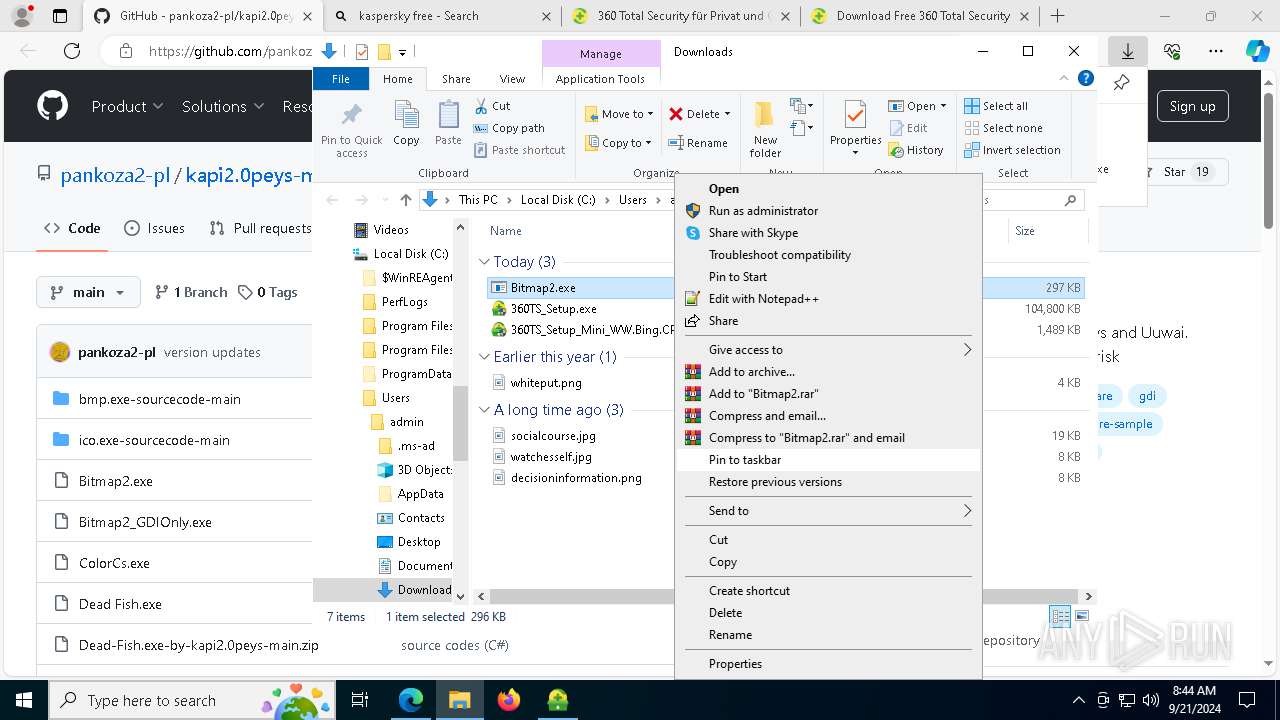
Task: Open the Application Tools tab
Action: tap(600, 79)
